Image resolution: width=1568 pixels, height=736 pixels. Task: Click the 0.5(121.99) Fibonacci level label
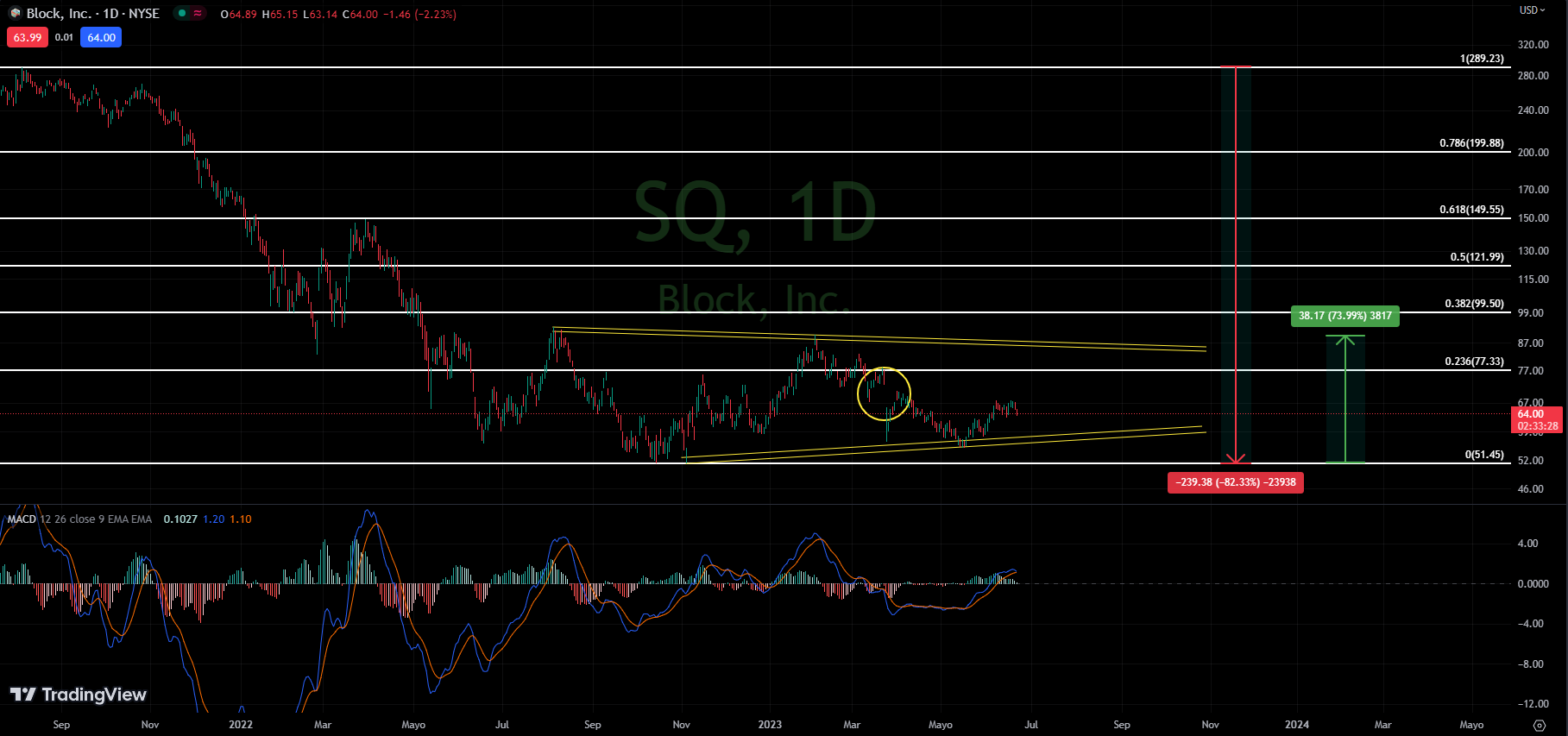coord(1477,257)
